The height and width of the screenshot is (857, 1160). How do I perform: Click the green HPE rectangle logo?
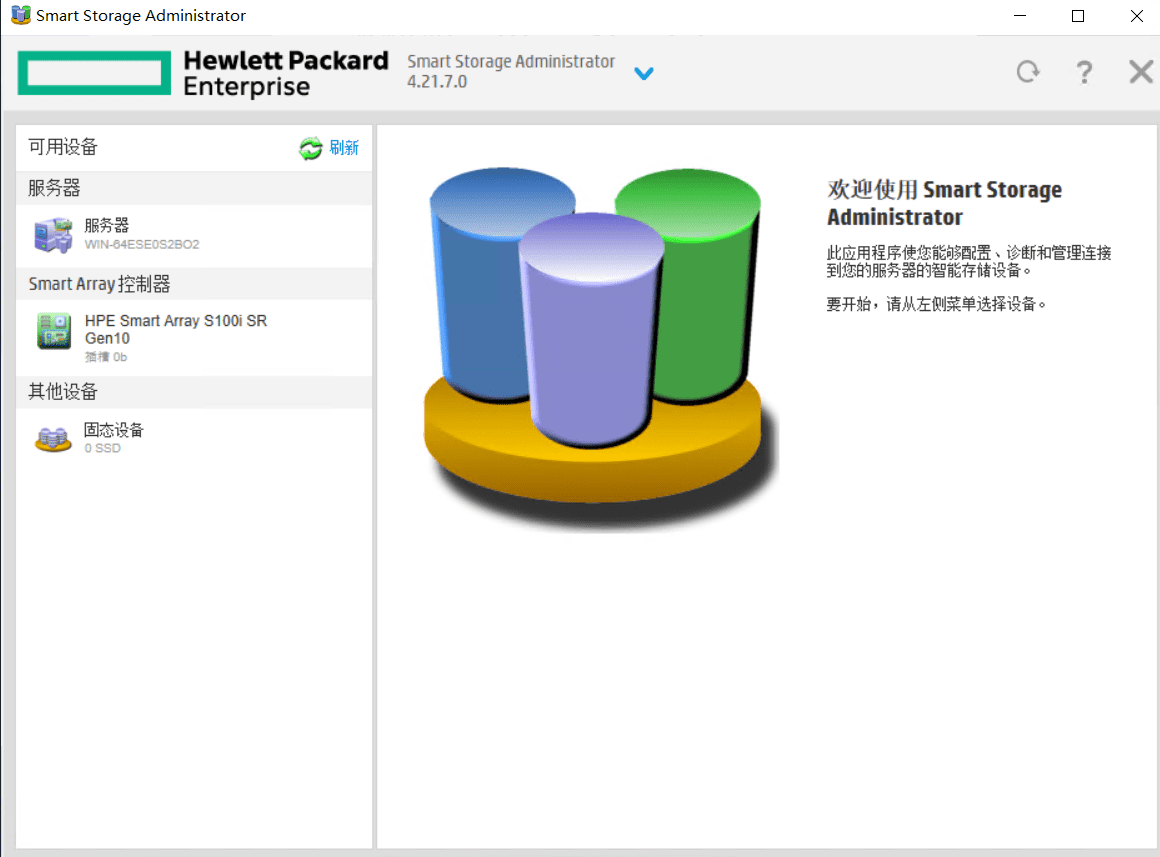(95, 73)
